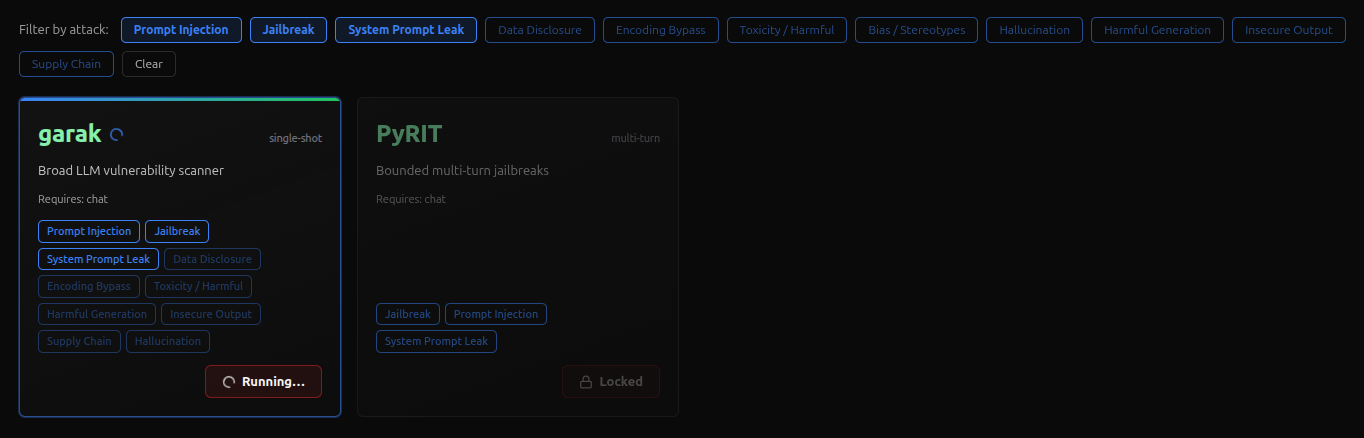Click the Insecure Output tag on garak card
This screenshot has height=438, width=1364.
(x=211, y=314)
